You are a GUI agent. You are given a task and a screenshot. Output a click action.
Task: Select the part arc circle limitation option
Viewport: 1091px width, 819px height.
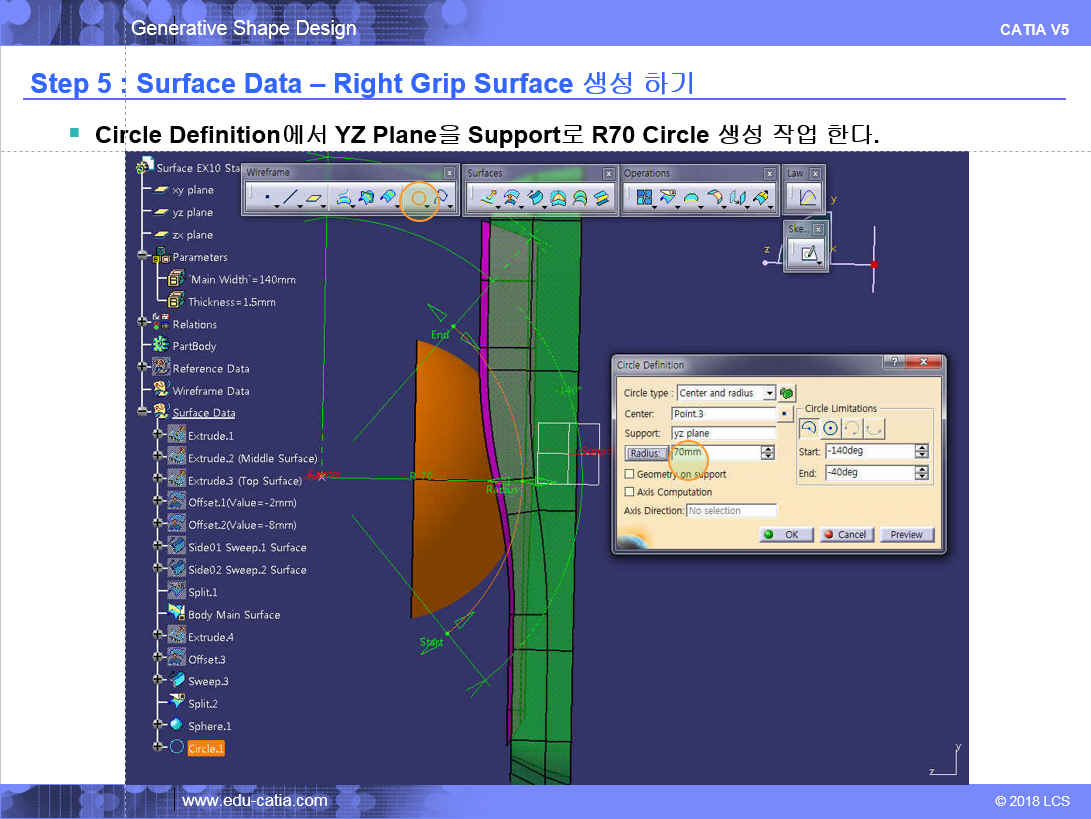(x=809, y=428)
